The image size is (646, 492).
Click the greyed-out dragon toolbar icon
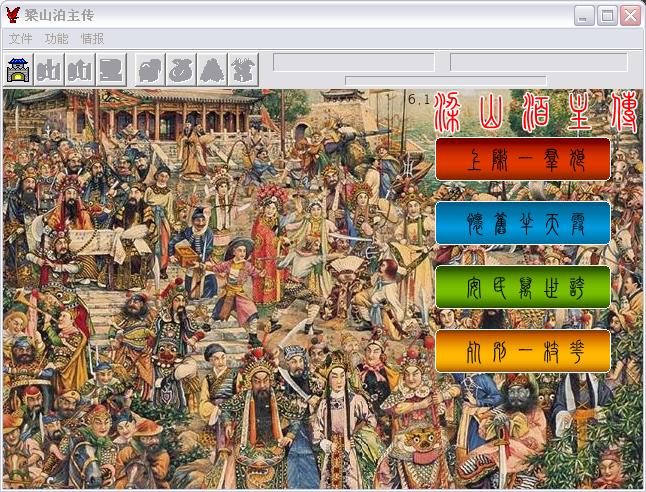241,69
